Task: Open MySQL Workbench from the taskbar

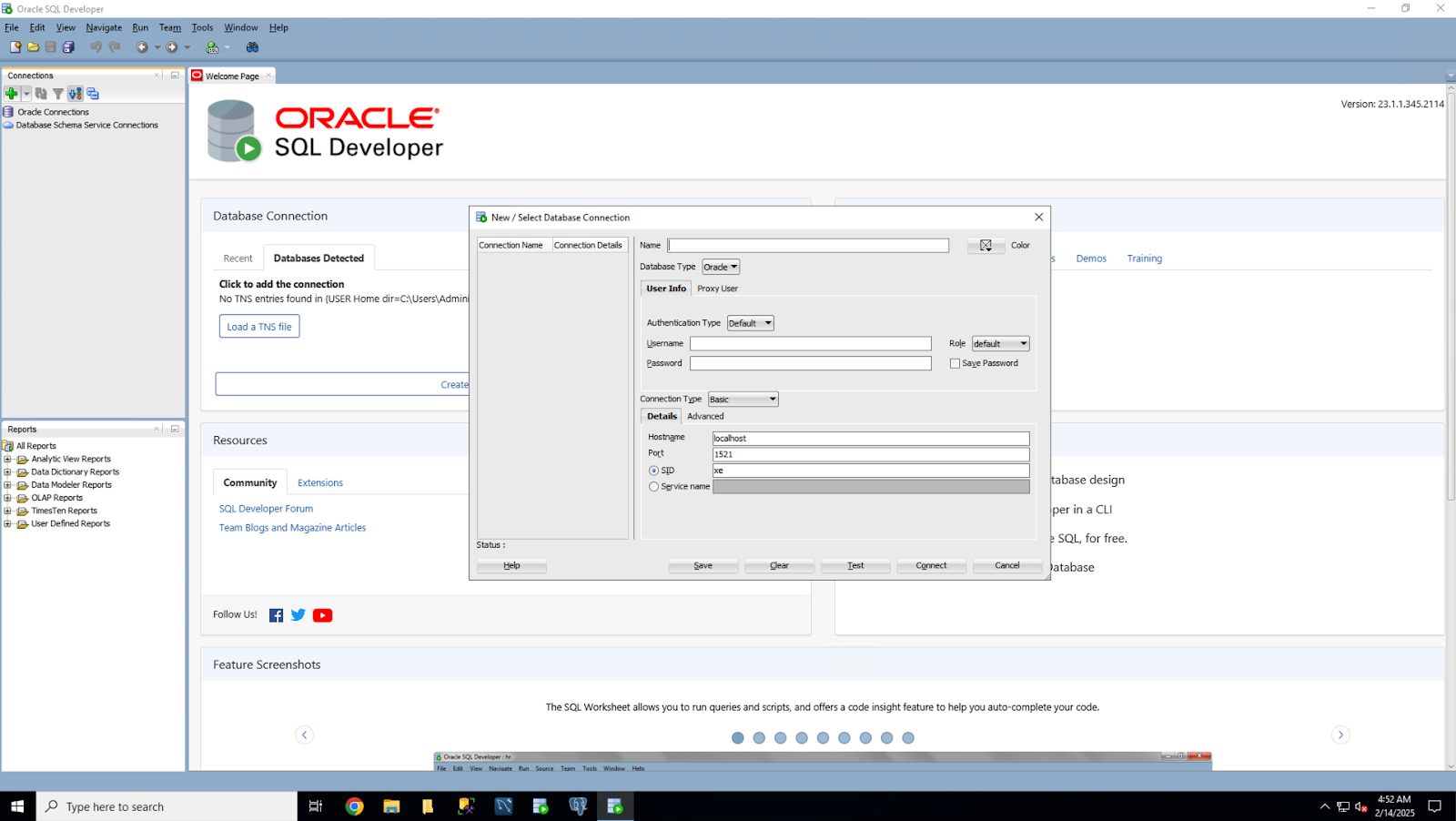Action: [503, 806]
